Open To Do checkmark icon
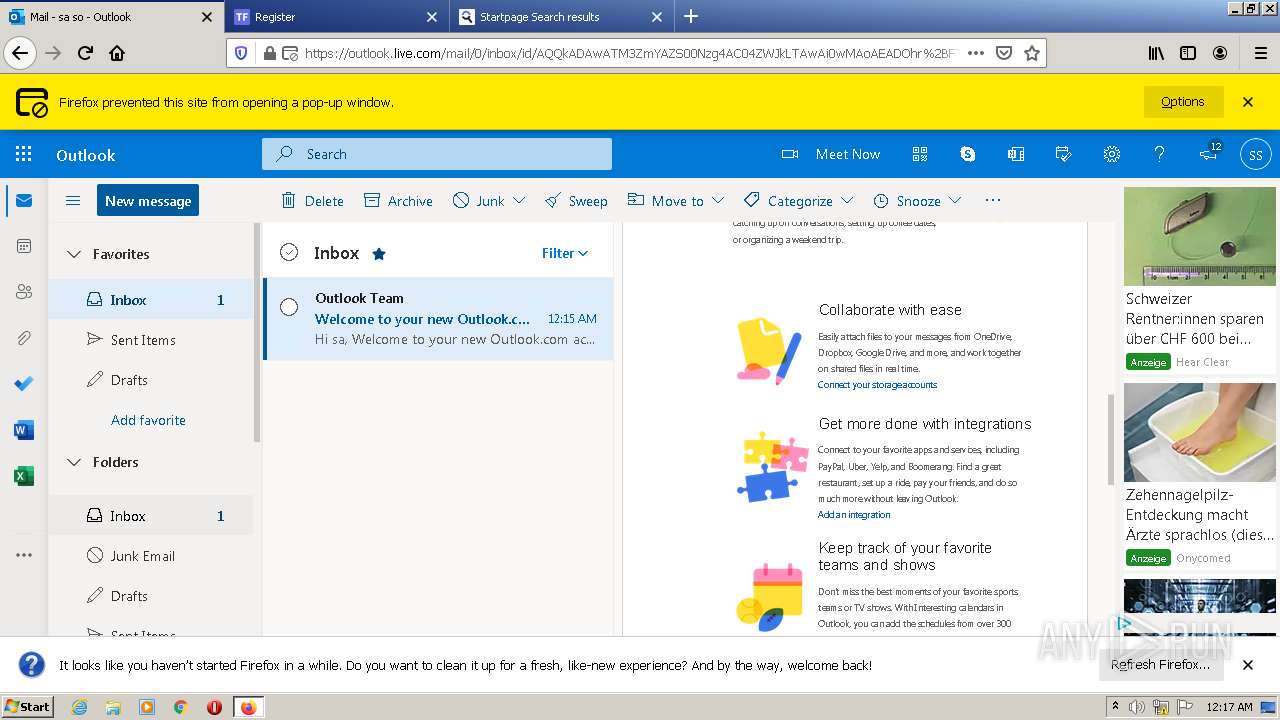Screen dimensions: 1280x720 pyautogui.click(x=24, y=384)
